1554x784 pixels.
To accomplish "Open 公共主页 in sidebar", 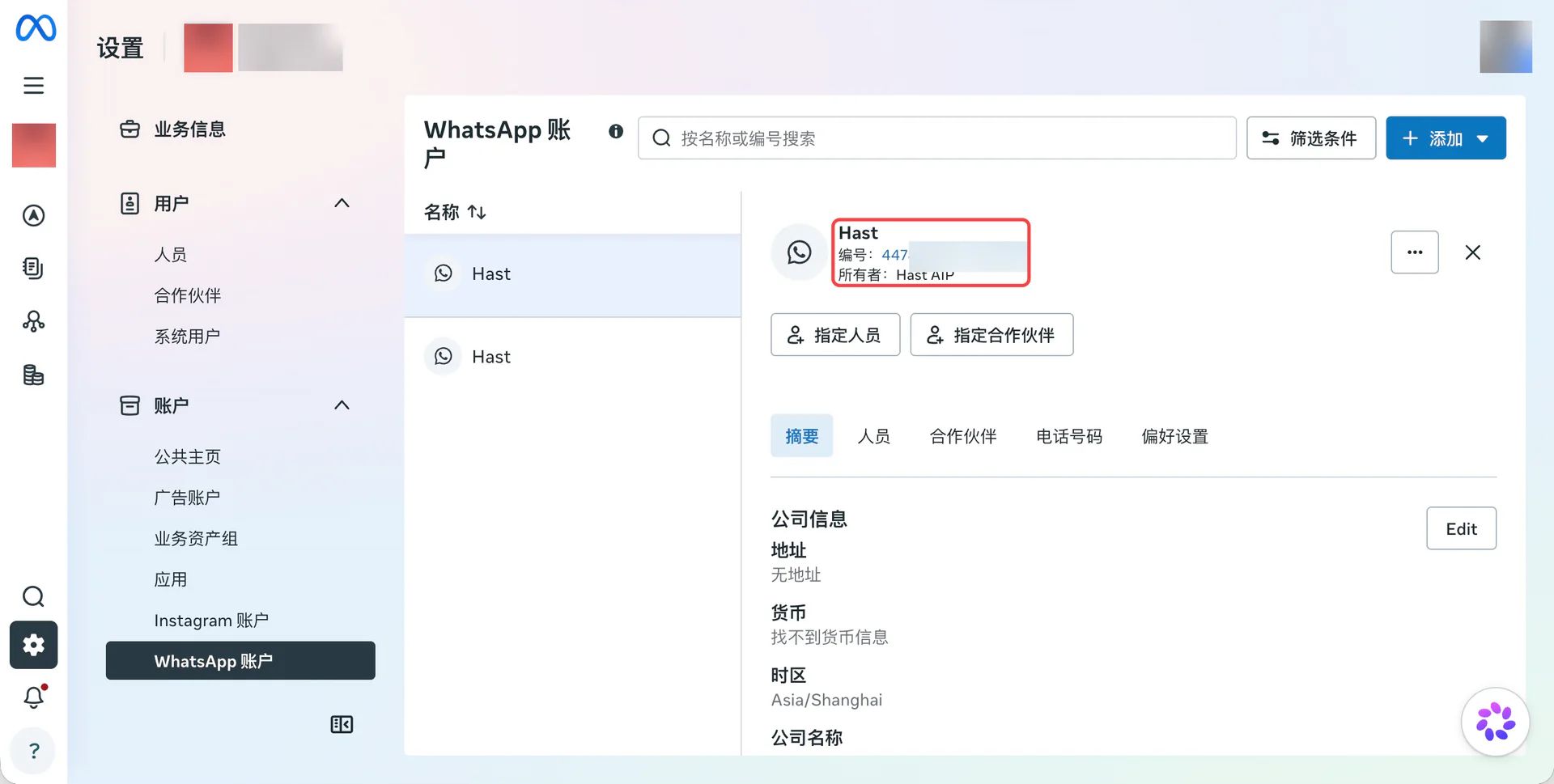I will pyautogui.click(x=188, y=456).
